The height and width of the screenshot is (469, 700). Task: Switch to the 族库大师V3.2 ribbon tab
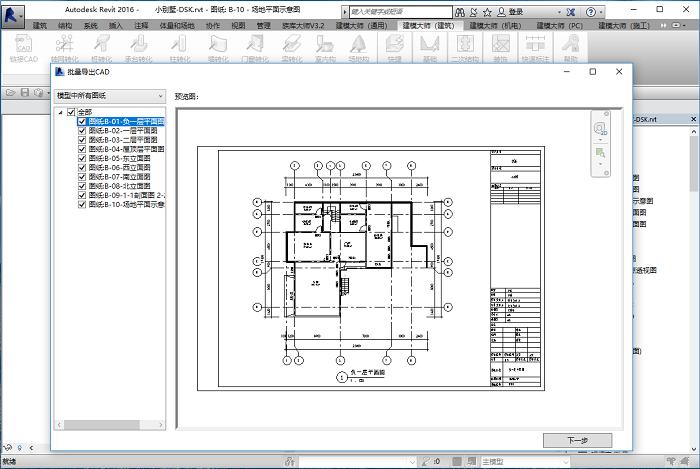pyautogui.click(x=303, y=26)
